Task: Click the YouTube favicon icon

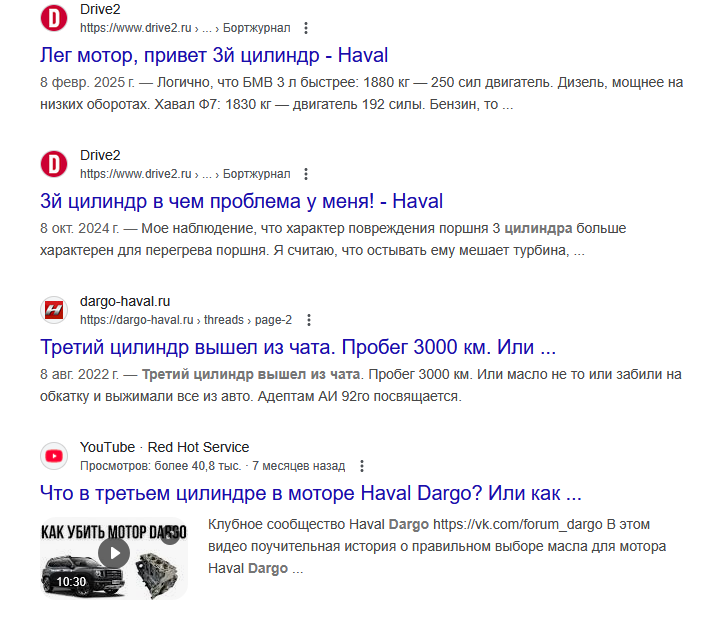Action: (54, 456)
